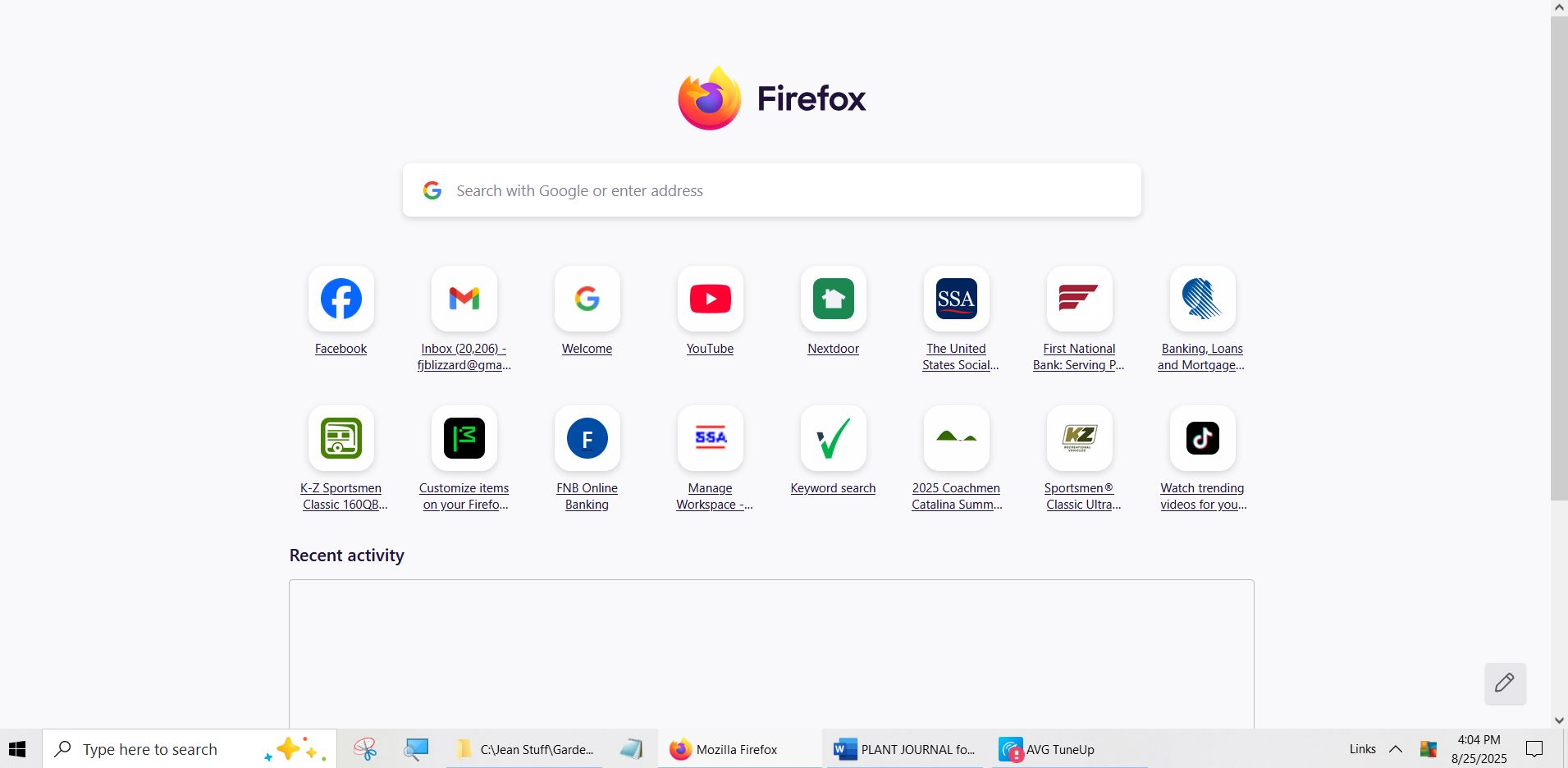1568x768 pixels.
Task: Switch to the C:\Jean Stuff File Explorer window
Action: (524, 749)
